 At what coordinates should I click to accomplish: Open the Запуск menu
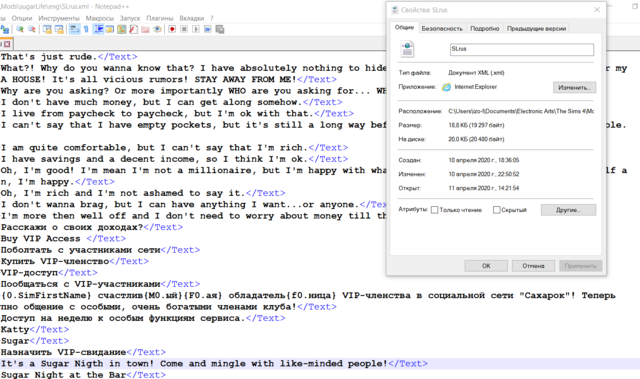tap(130, 18)
